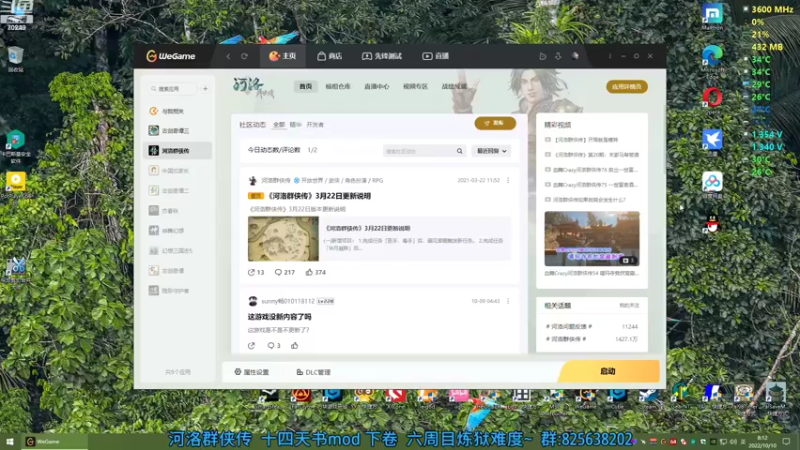800x450 pixels.
Task: Open 属性设置 property settings
Action: [252, 372]
